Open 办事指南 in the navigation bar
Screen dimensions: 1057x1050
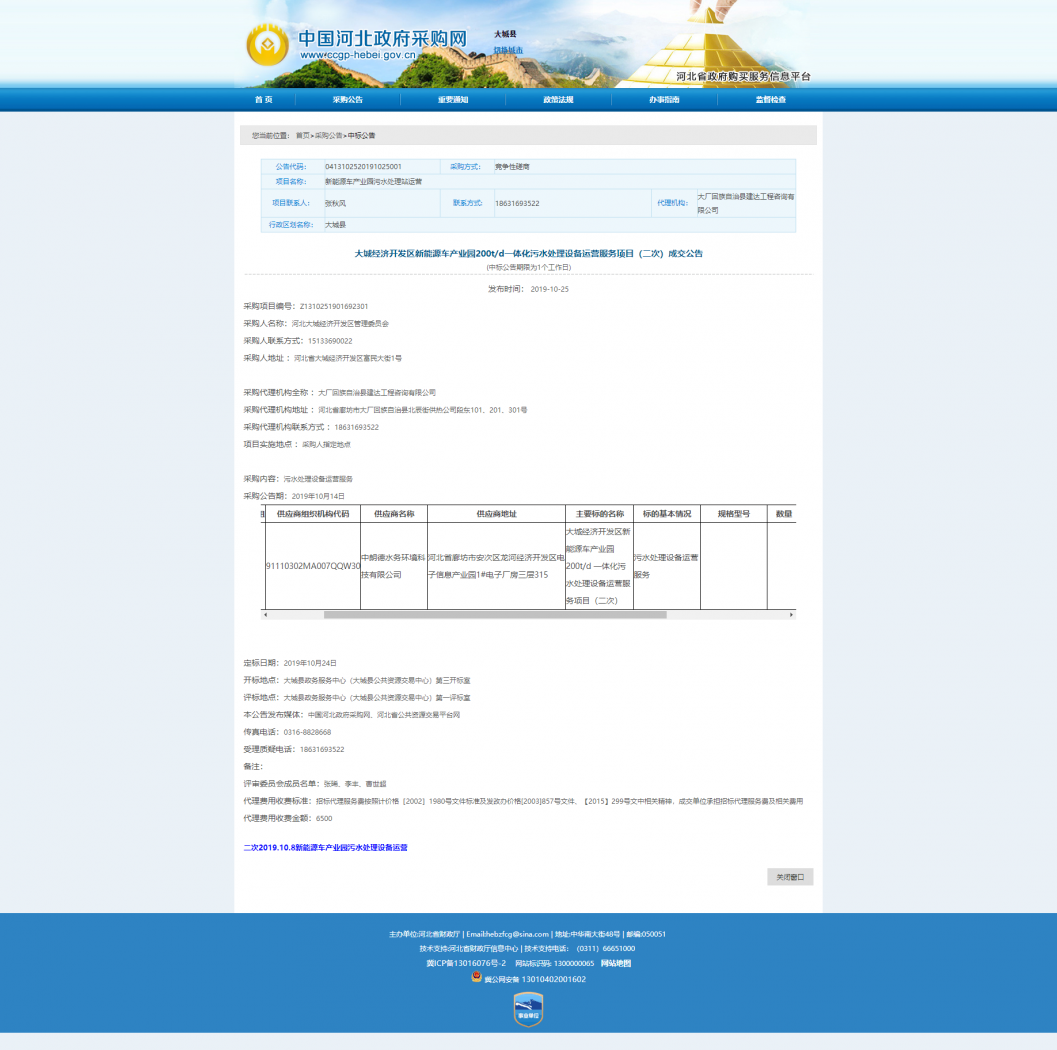click(664, 100)
